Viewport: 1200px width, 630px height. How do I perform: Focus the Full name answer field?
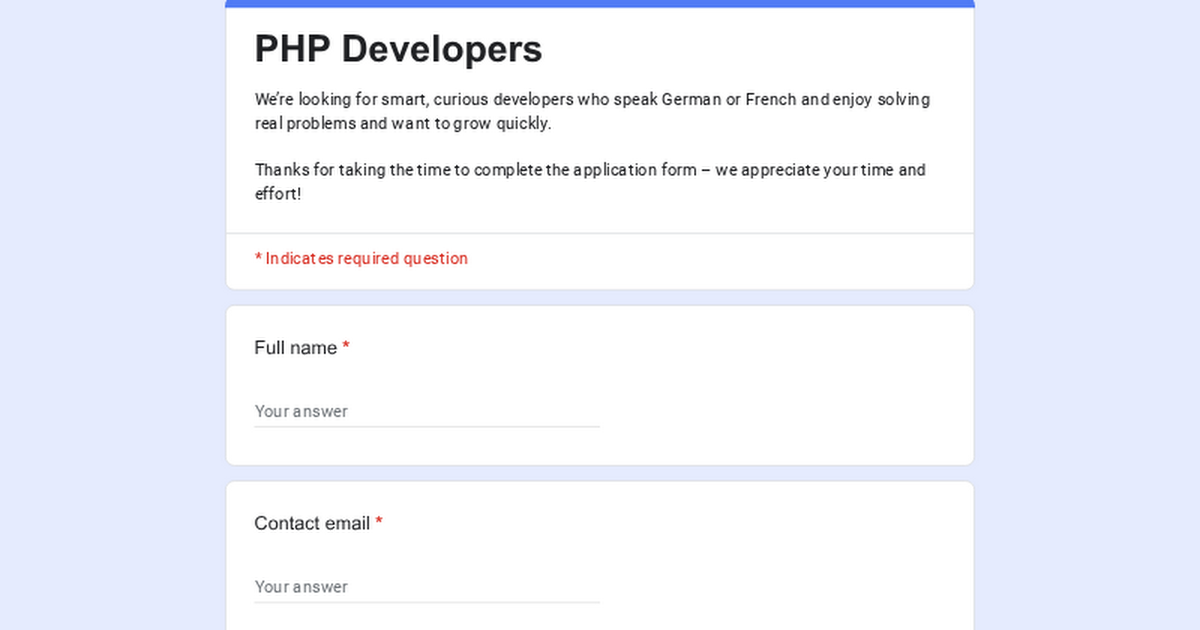tap(426, 411)
